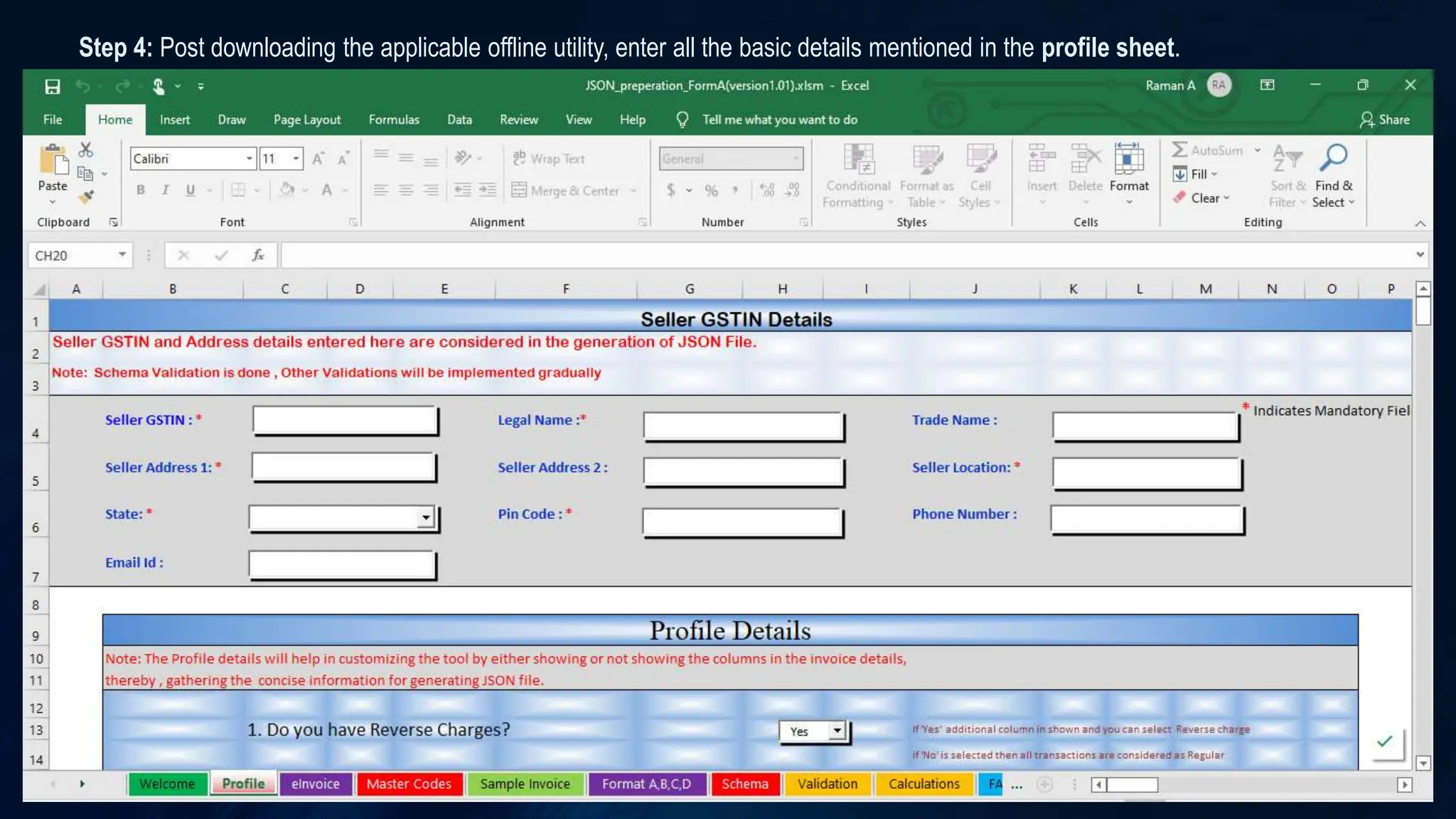Open the Master Codes sheet tab
The width and height of the screenshot is (1456, 819).
[409, 784]
